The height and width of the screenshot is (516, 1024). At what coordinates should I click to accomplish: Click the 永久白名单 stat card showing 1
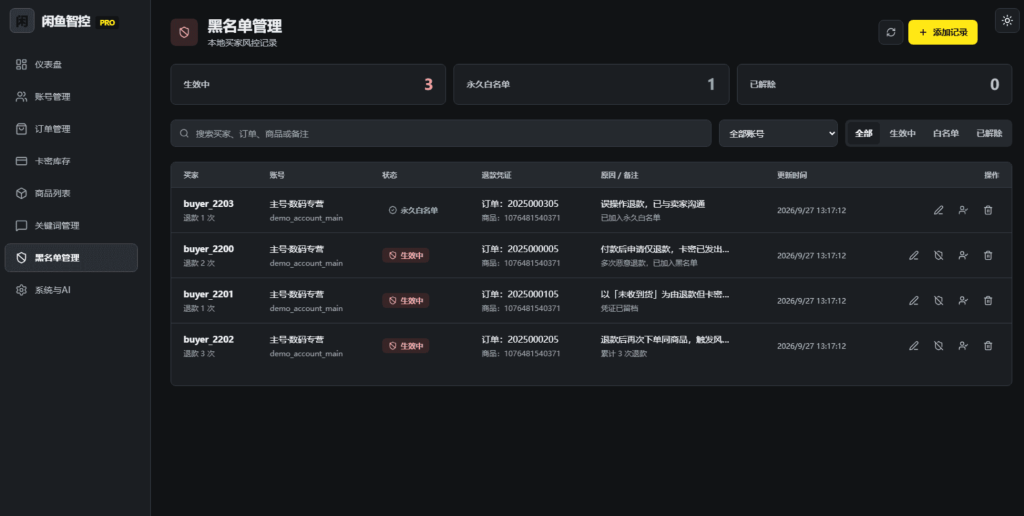[591, 84]
